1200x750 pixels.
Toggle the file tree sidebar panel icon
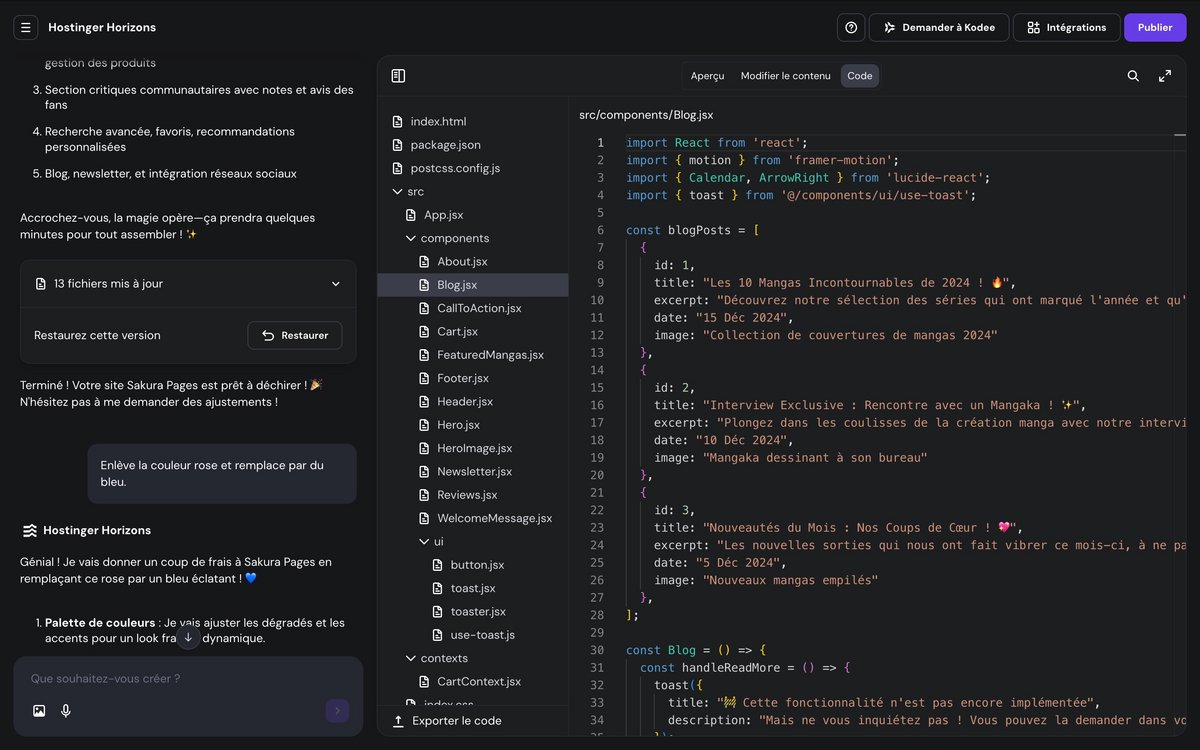click(398, 76)
